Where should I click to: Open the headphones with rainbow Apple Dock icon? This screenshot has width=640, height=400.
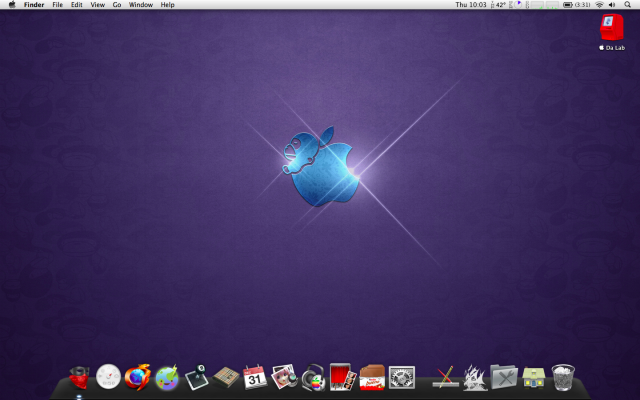[x=313, y=377]
